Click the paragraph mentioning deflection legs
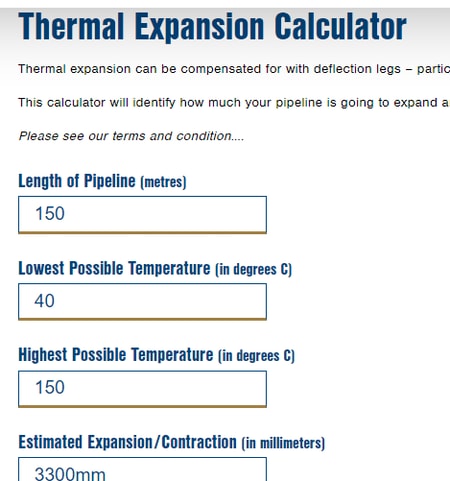The image size is (450, 481). click(x=234, y=69)
